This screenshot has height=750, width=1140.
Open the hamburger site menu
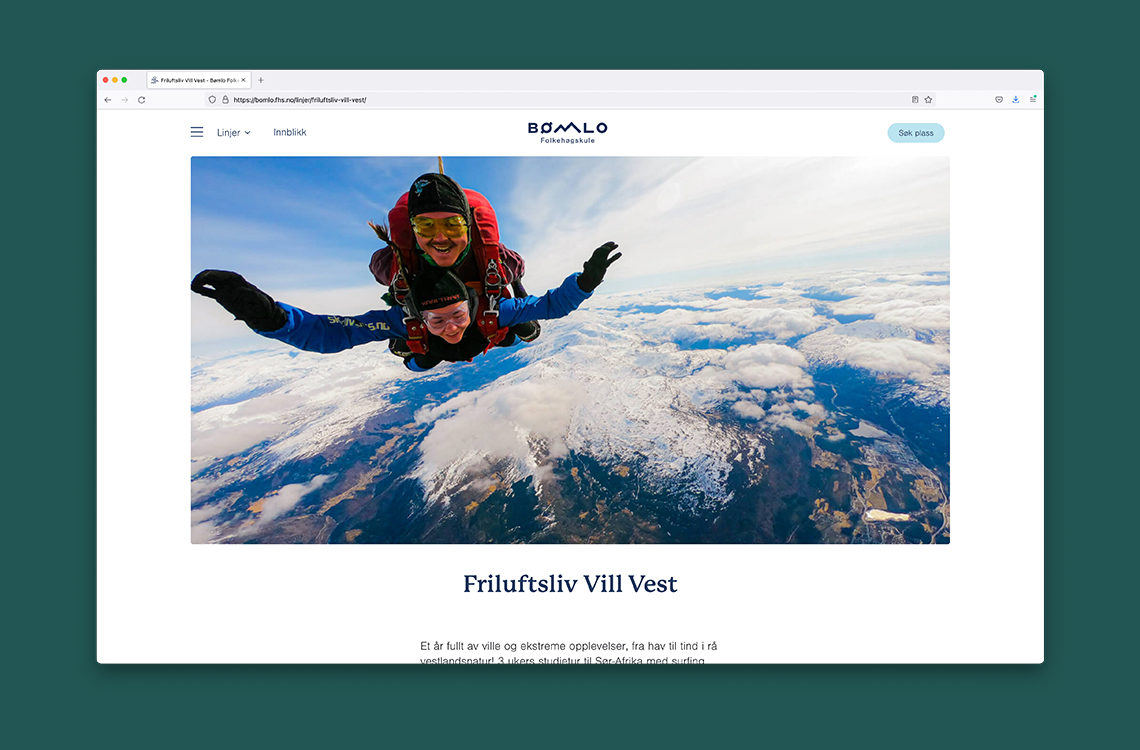coord(197,132)
